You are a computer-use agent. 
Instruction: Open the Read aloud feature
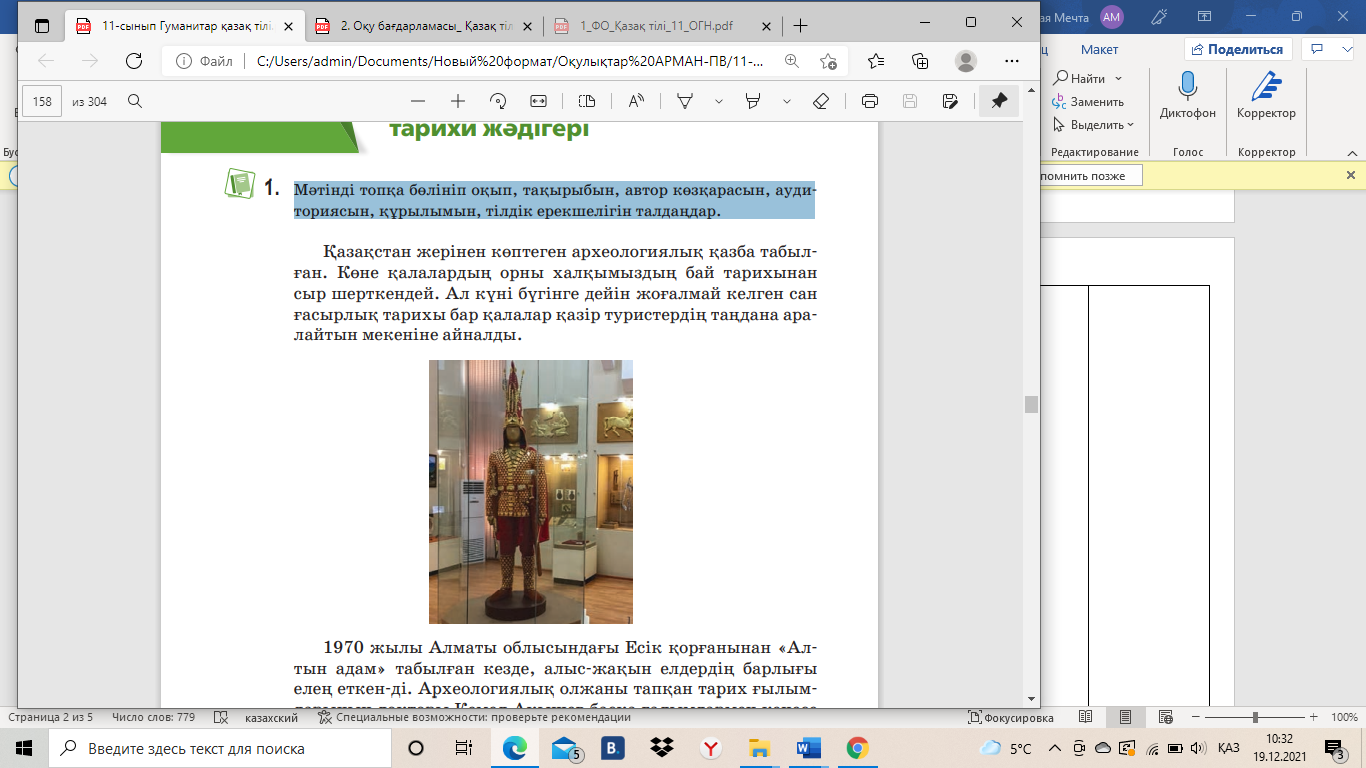tap(636, 101)
